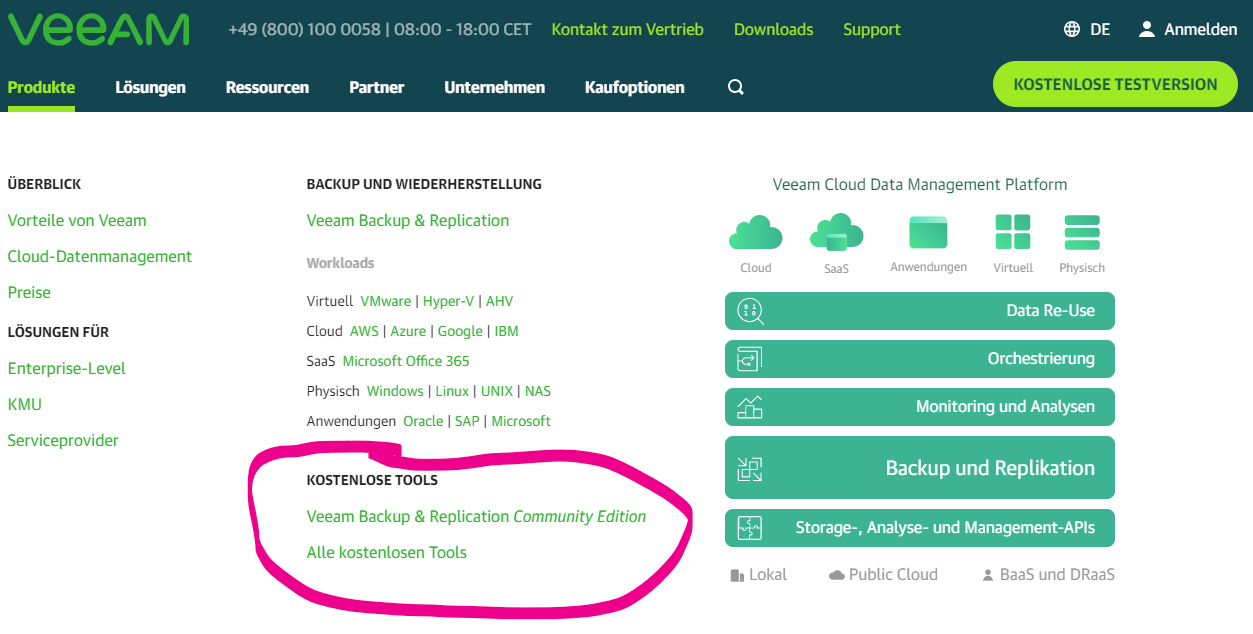Image resolution: width=1253 pixels, height=634 pixels.
Task: Open Cloud-Datenmanagement link
Action: pyautogui.click(x=99, y=256)
